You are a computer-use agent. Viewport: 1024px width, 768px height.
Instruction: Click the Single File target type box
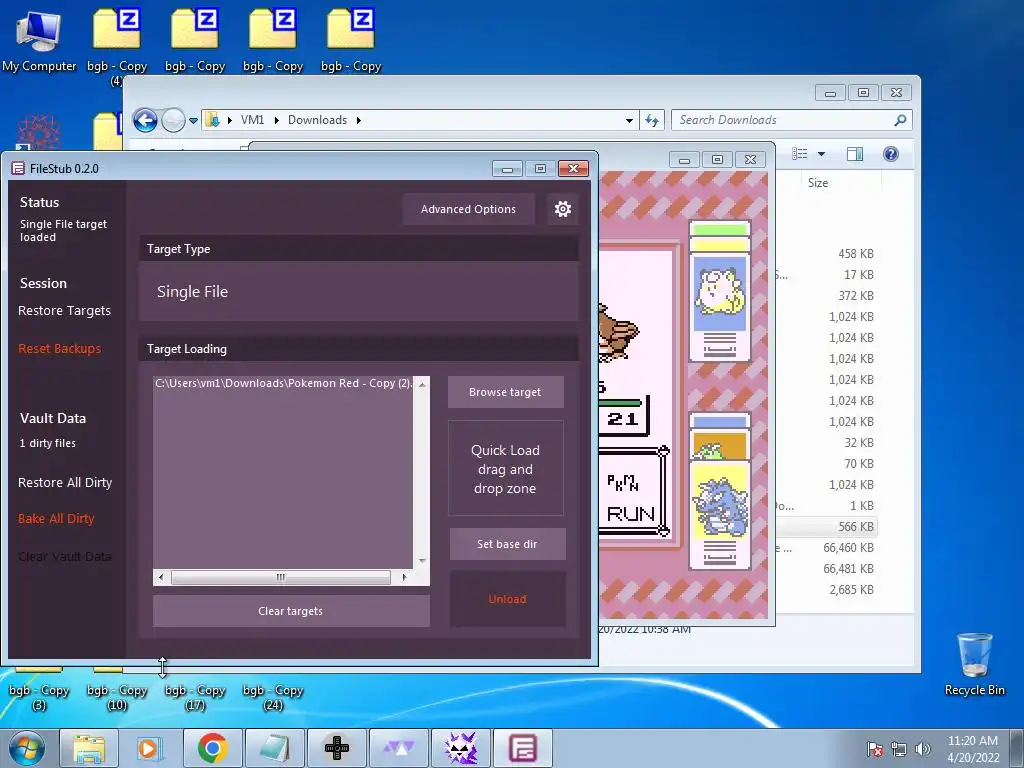tap(359, 291)
